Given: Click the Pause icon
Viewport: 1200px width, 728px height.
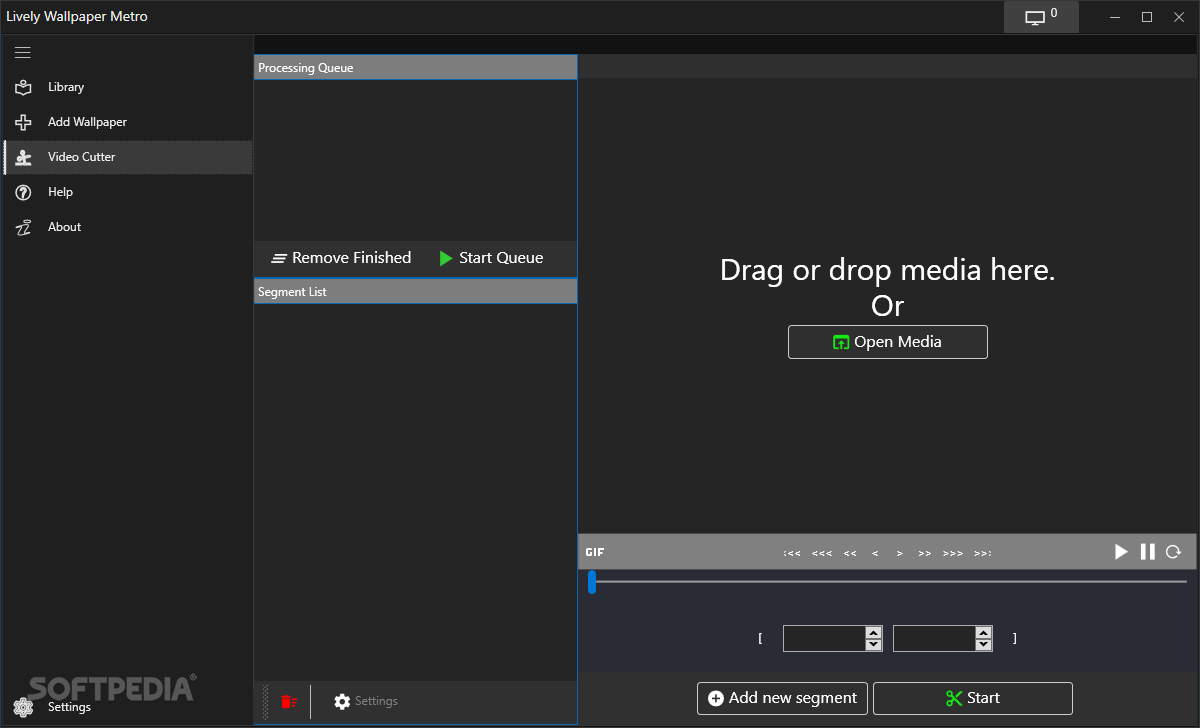Looking at the screenshot, I should [x=1147, y=552].
